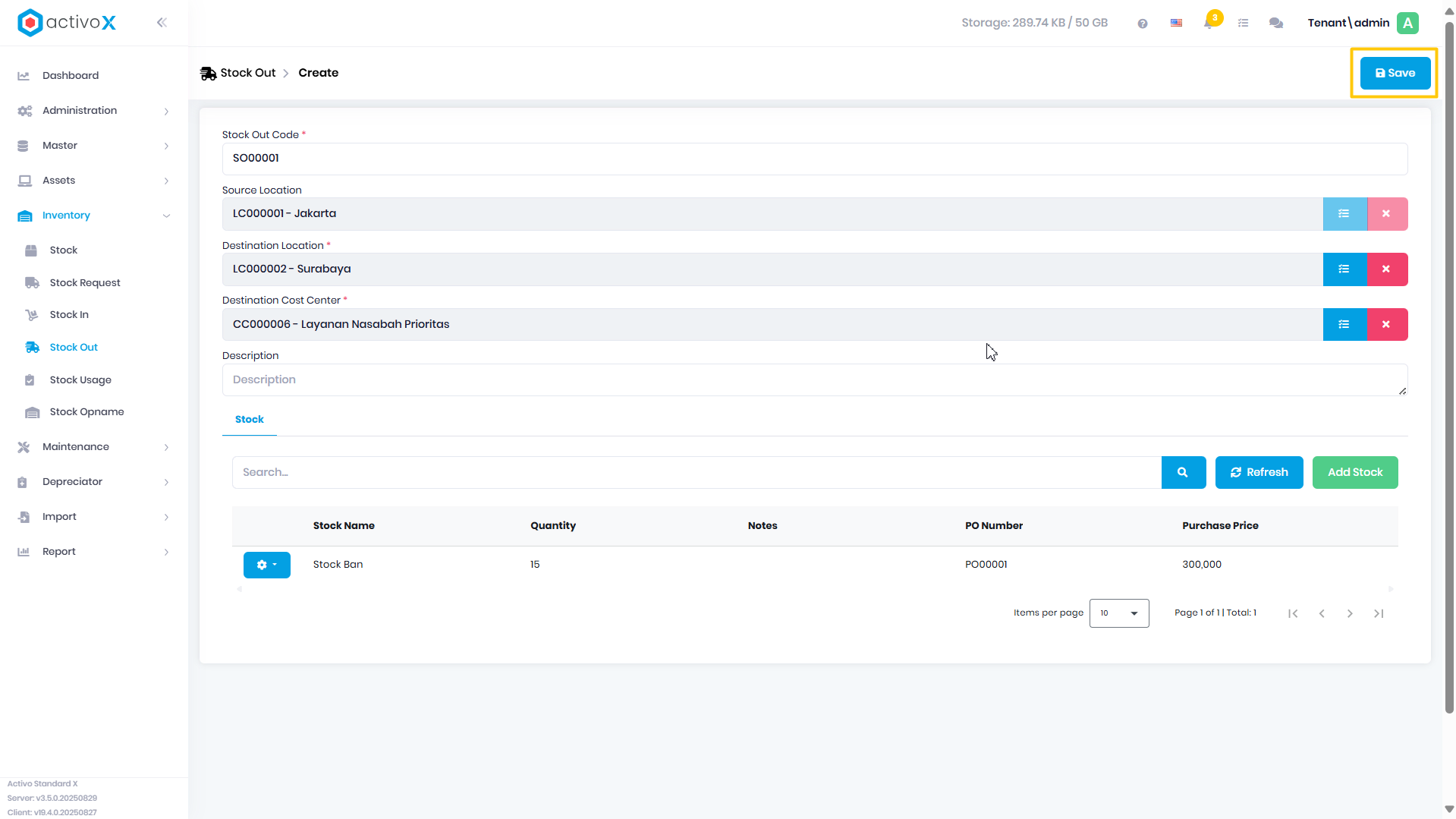Open gear actions menu for Stock Ban
Viewport: 1456px width, 819px height.
(x=267, y=565)
